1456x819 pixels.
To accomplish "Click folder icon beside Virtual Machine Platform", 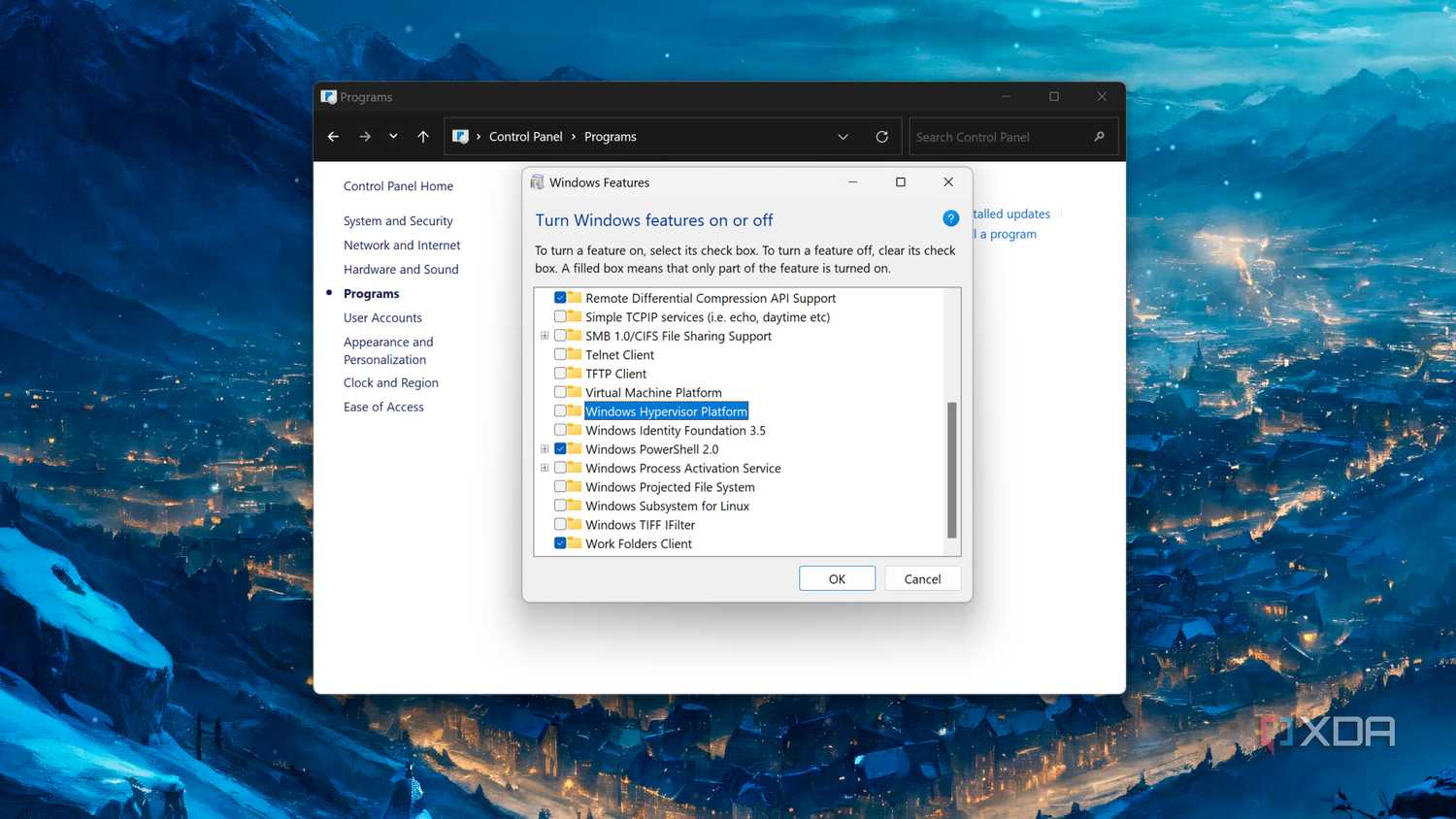I will pyautogui.click(x=575, y=392).
